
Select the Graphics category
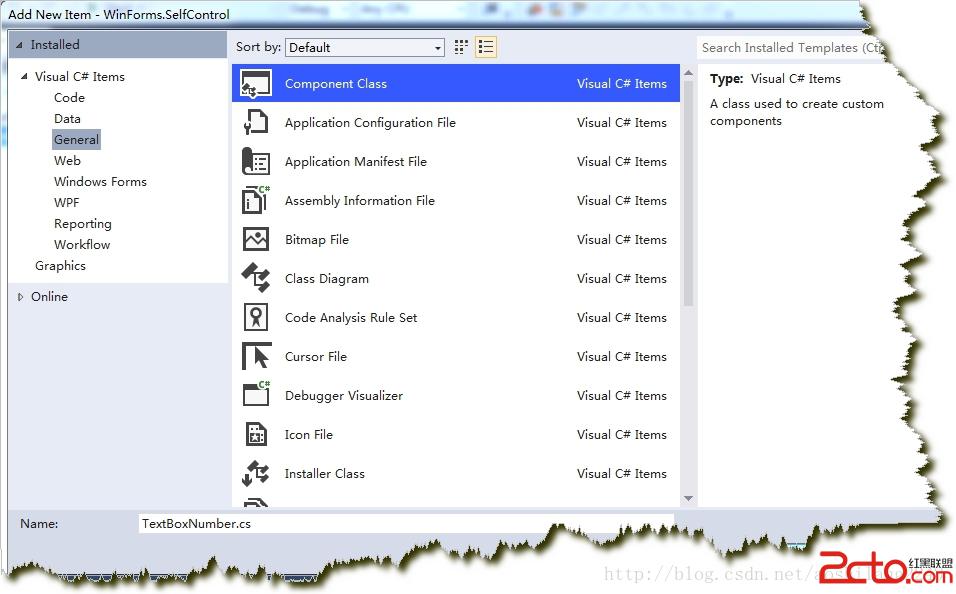tap(60, 266)
